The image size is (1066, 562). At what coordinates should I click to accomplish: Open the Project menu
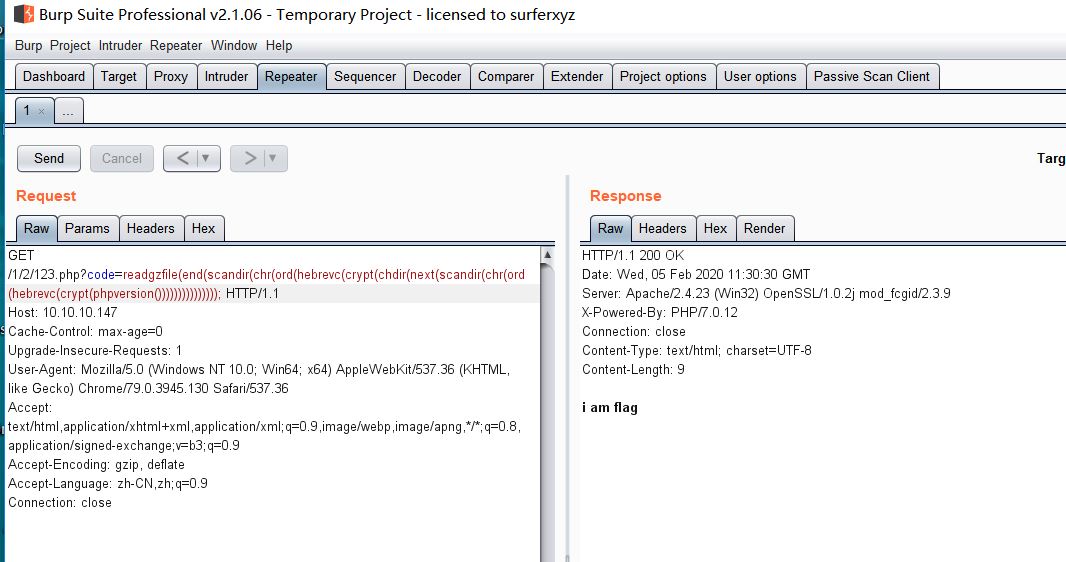(70, 46)
